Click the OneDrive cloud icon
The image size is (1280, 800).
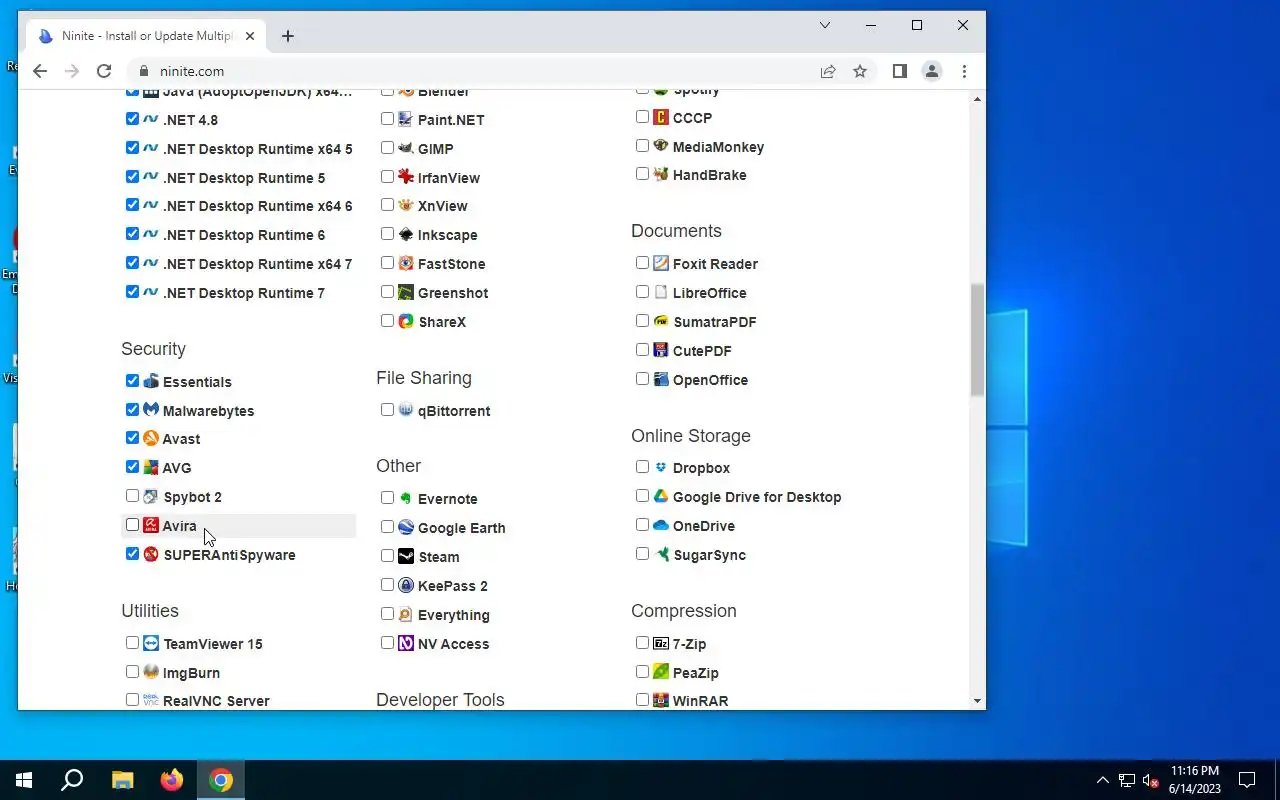coord(661,525)
